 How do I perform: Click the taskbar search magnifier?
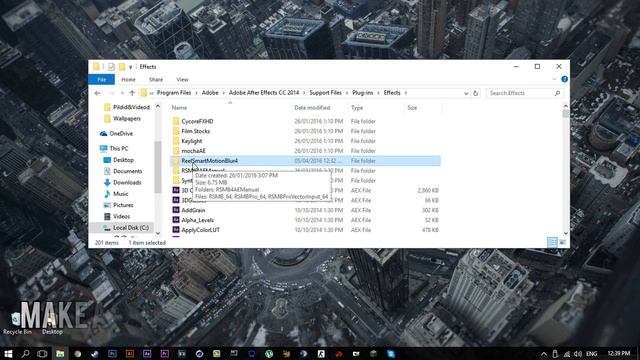(x=25, y=354)
